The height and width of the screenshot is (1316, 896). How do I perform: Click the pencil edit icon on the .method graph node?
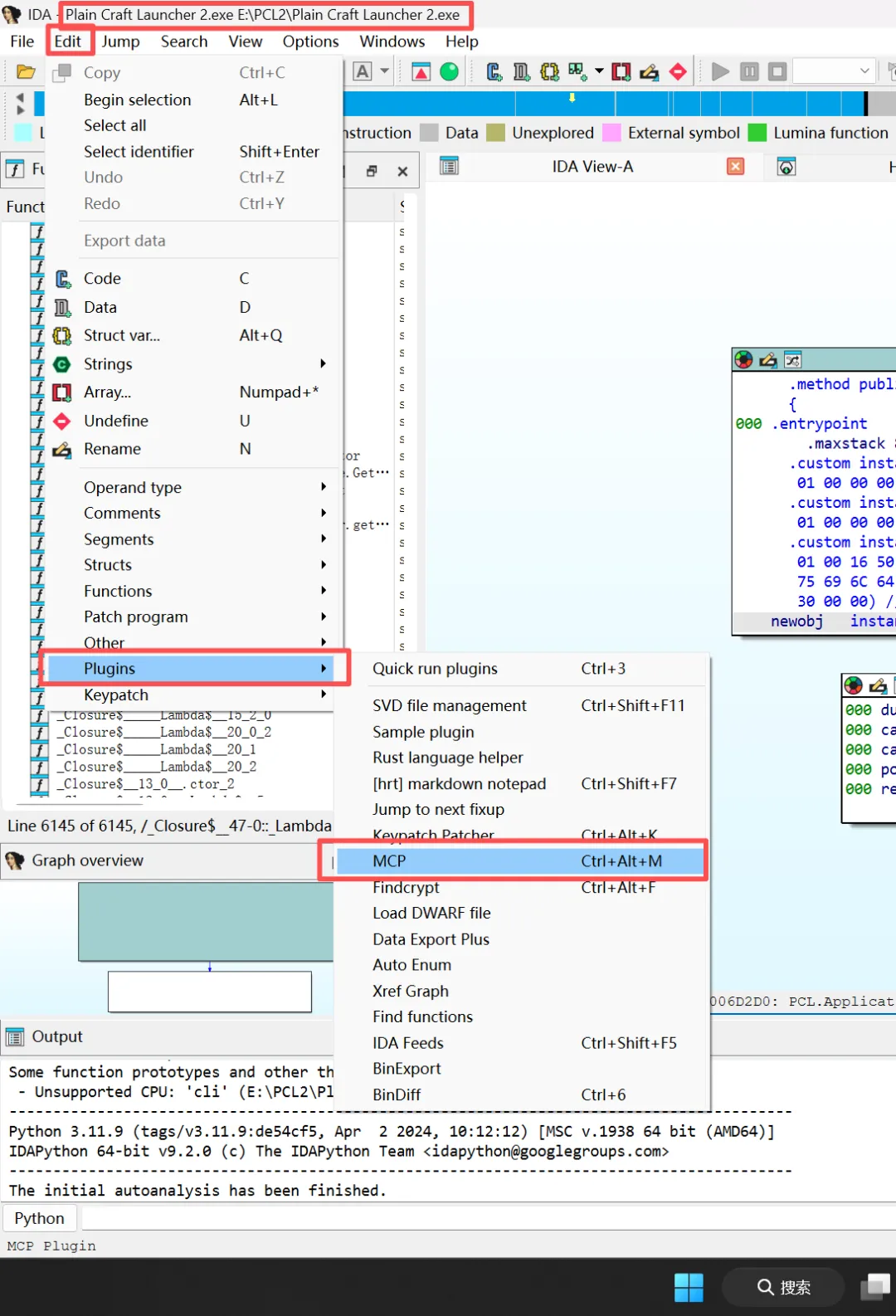tap(768, 359)
